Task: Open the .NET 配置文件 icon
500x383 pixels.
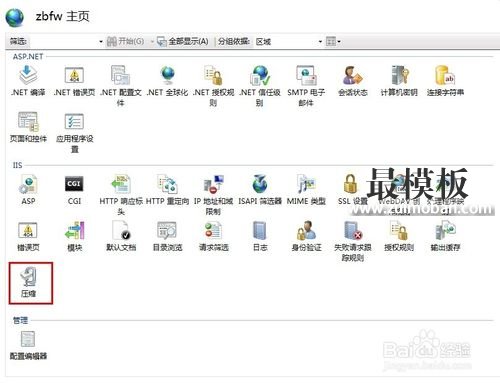Action: coord(121,85)
